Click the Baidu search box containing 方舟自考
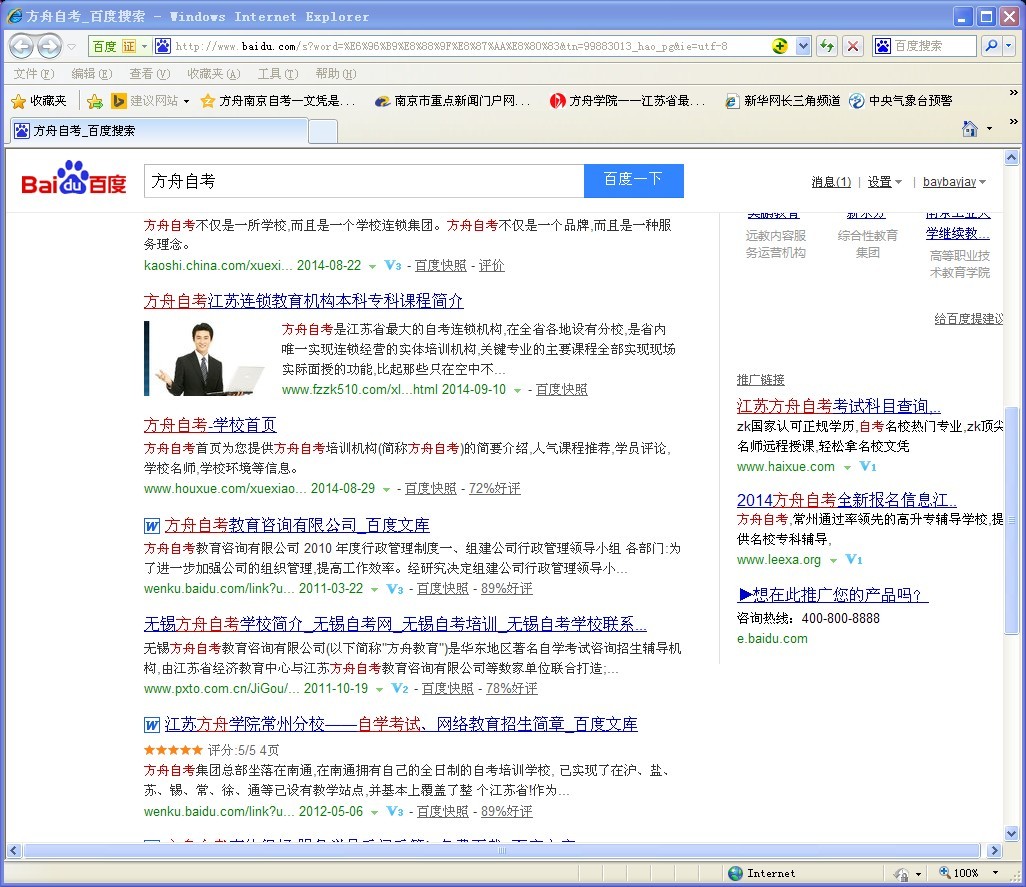The image size is (1026, 887). pos(364,181)
